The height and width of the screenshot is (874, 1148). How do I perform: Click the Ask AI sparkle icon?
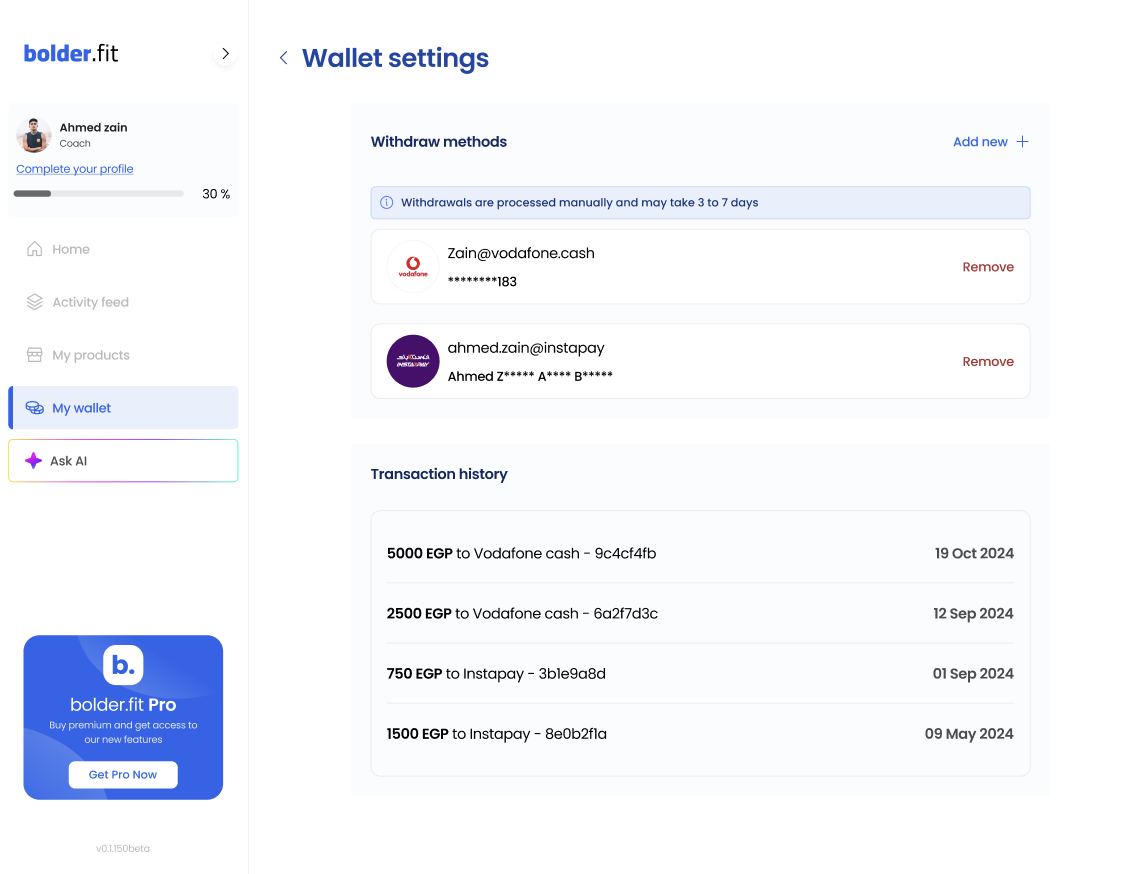(x=33, y=461)
